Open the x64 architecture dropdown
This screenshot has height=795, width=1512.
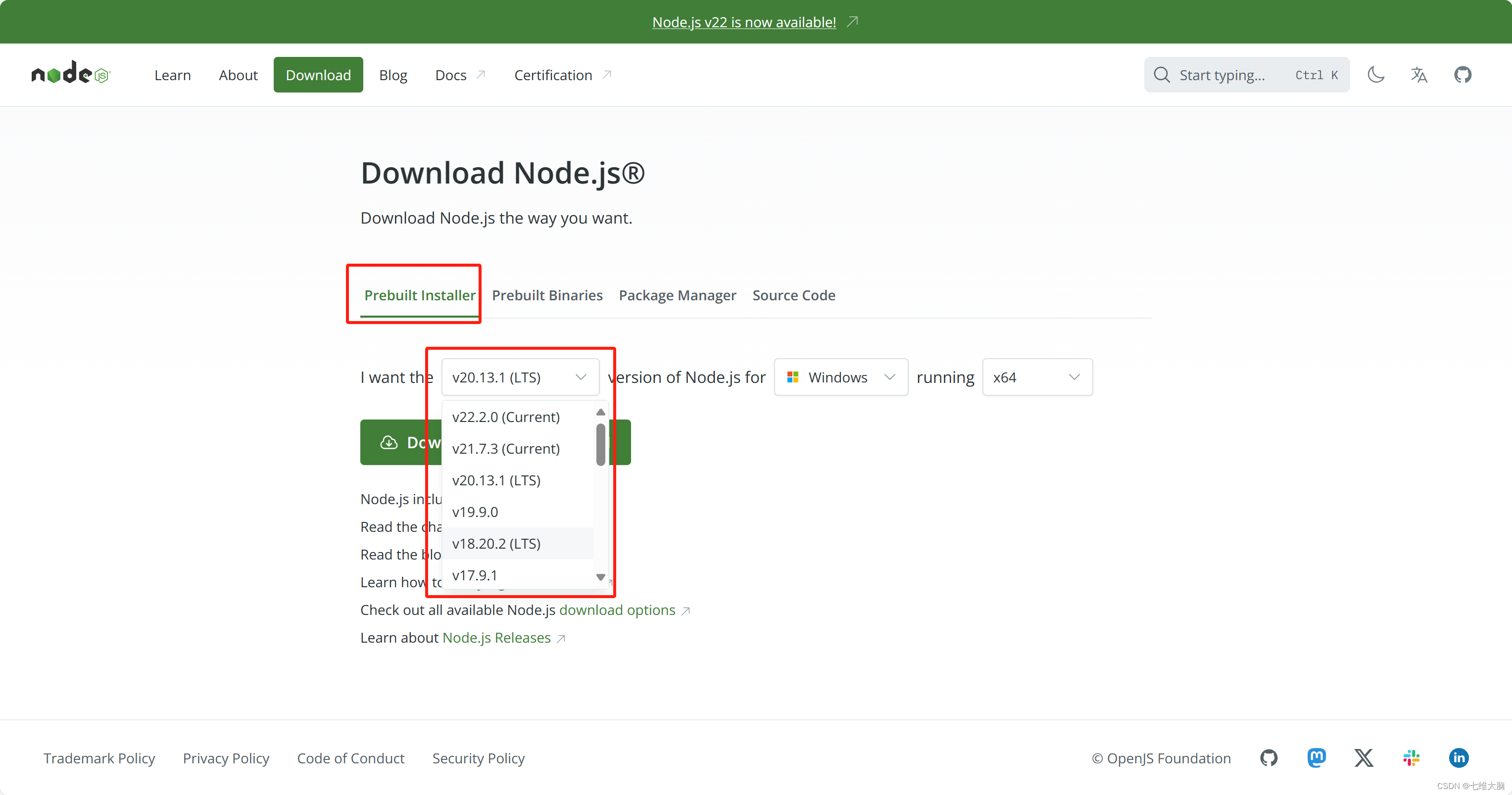click(x=1037, y=376)
